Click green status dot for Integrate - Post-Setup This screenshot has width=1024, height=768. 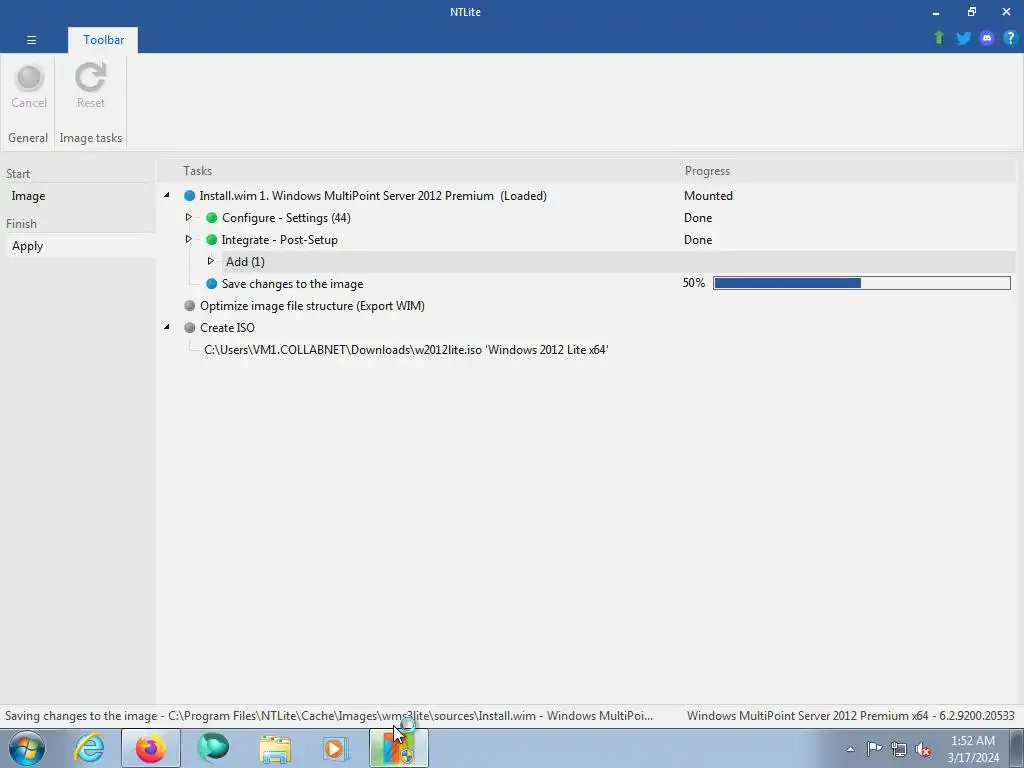click(212, 240)
